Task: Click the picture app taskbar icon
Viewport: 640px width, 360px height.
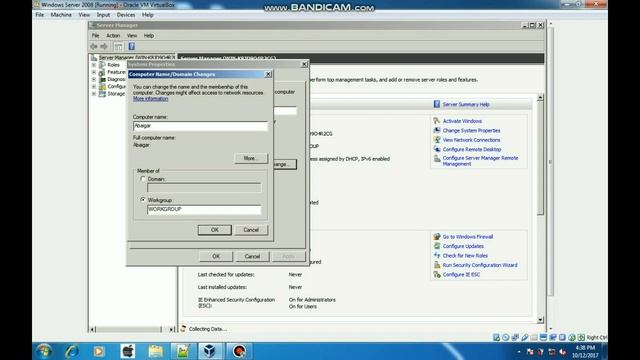Action: pos(183,351)
